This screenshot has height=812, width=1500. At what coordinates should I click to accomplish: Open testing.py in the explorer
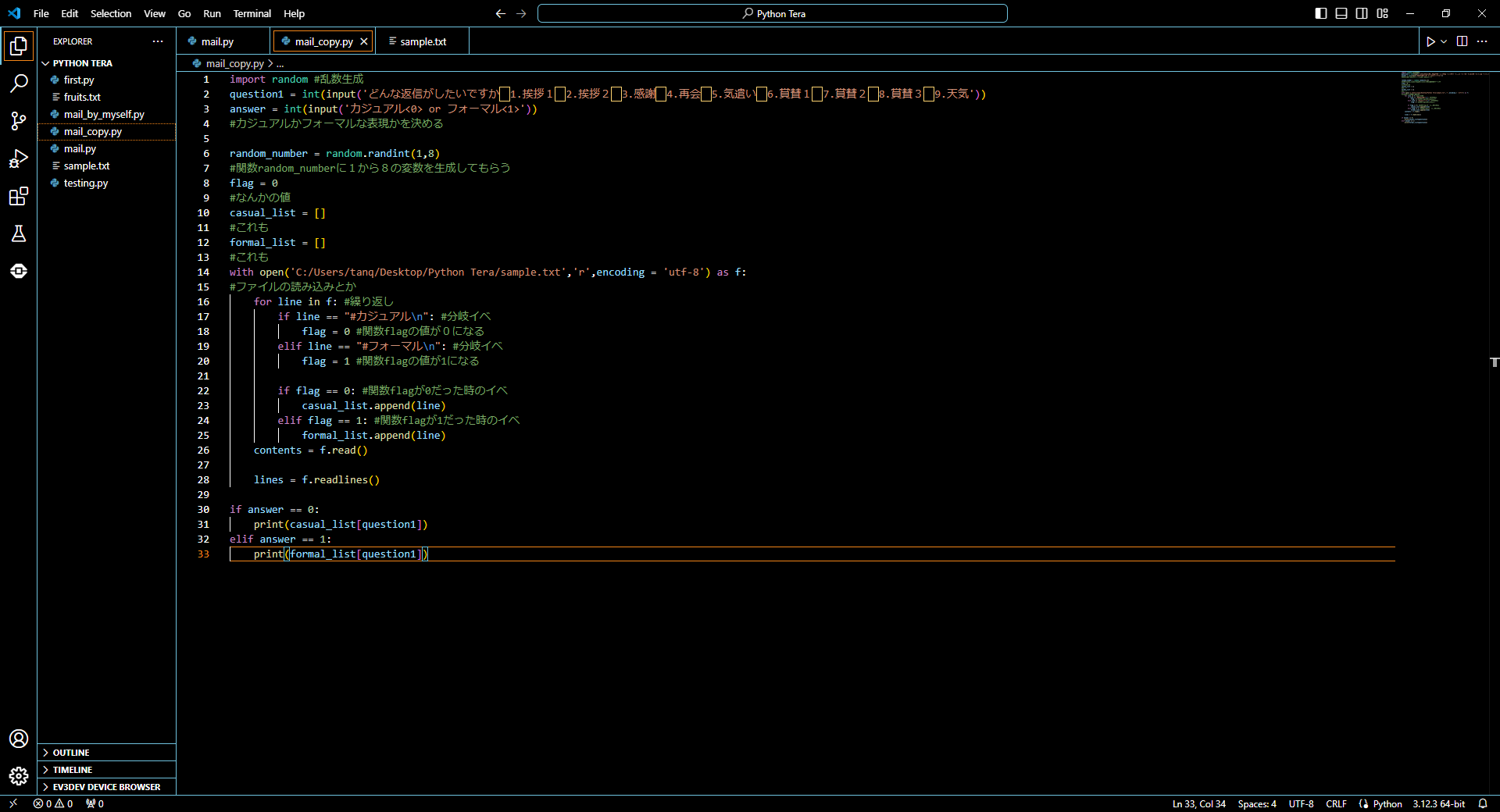86,183
